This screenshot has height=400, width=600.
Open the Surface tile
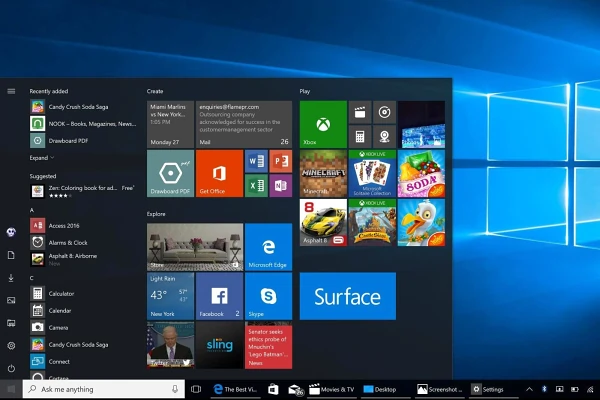pyautogui.click(x=347, y=296)
